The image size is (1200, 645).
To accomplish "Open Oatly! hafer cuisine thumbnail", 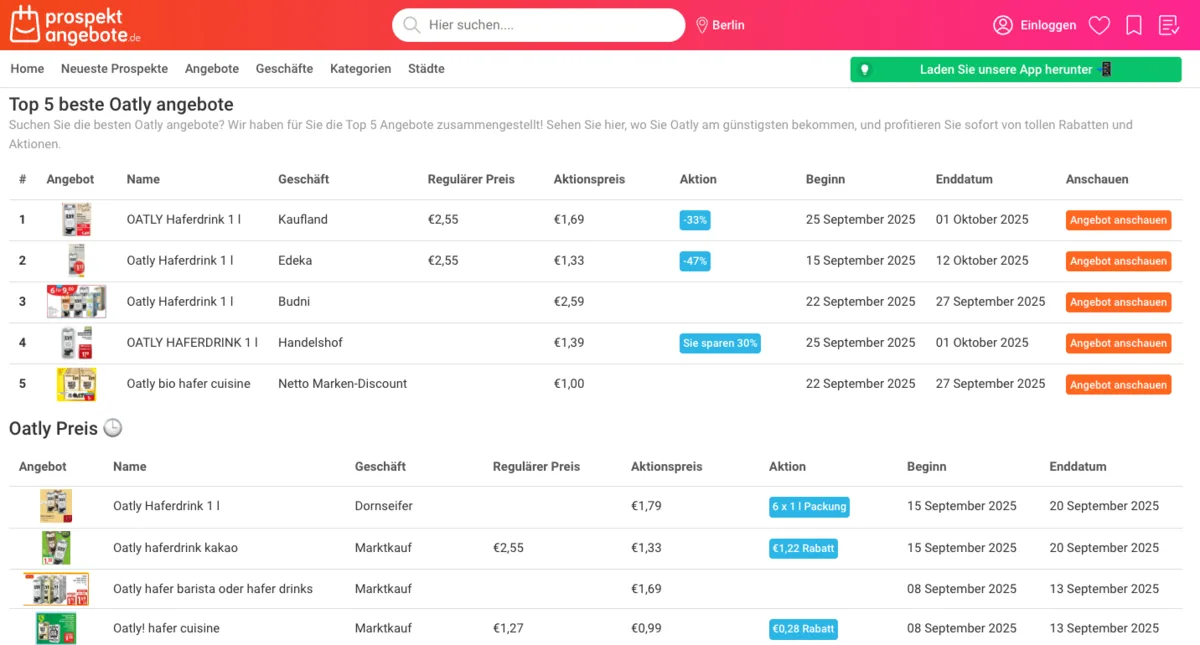I will tap(56, 629).
